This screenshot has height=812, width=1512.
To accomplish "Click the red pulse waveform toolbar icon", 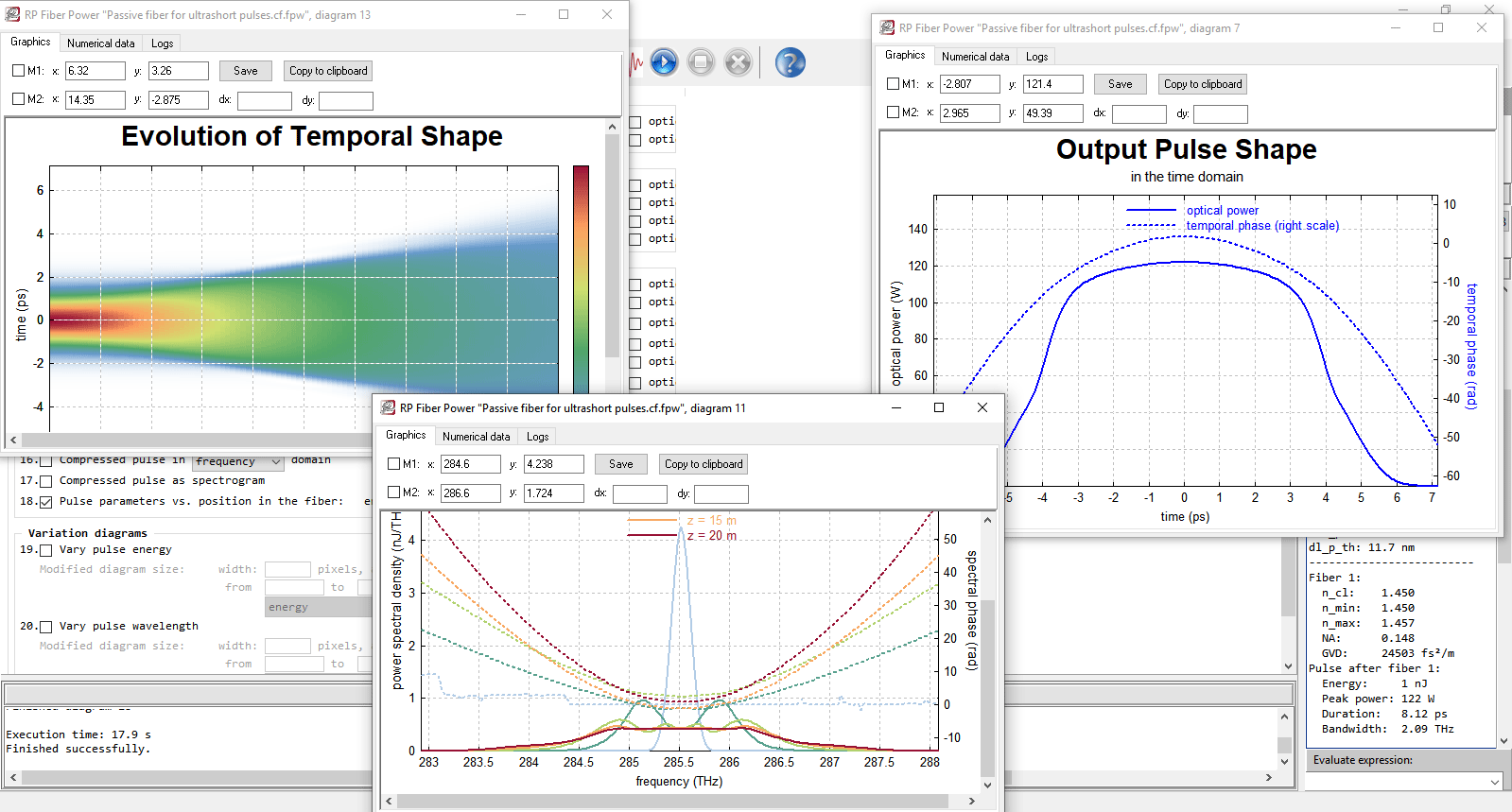I will [x=635, y=62].
